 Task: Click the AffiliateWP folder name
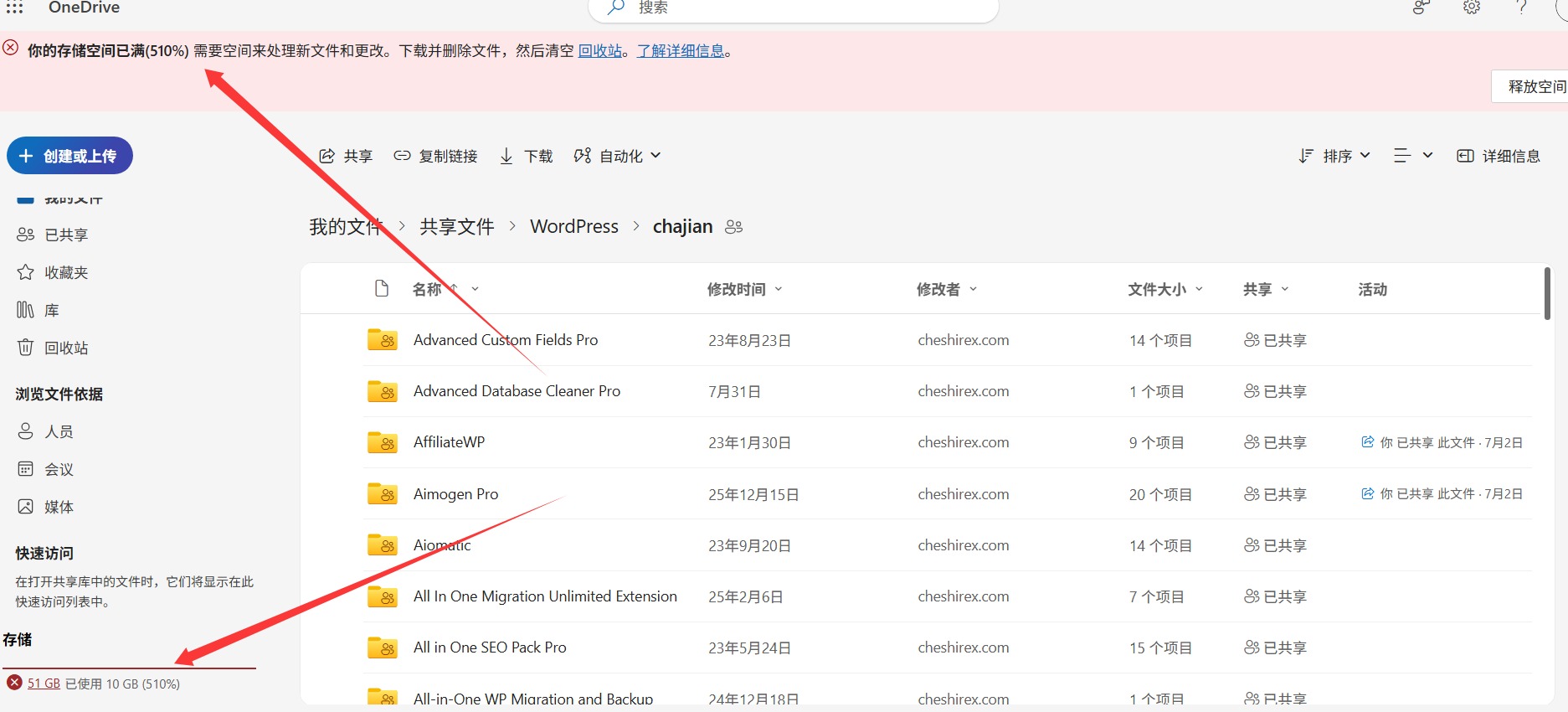click(x=449, y=442)
